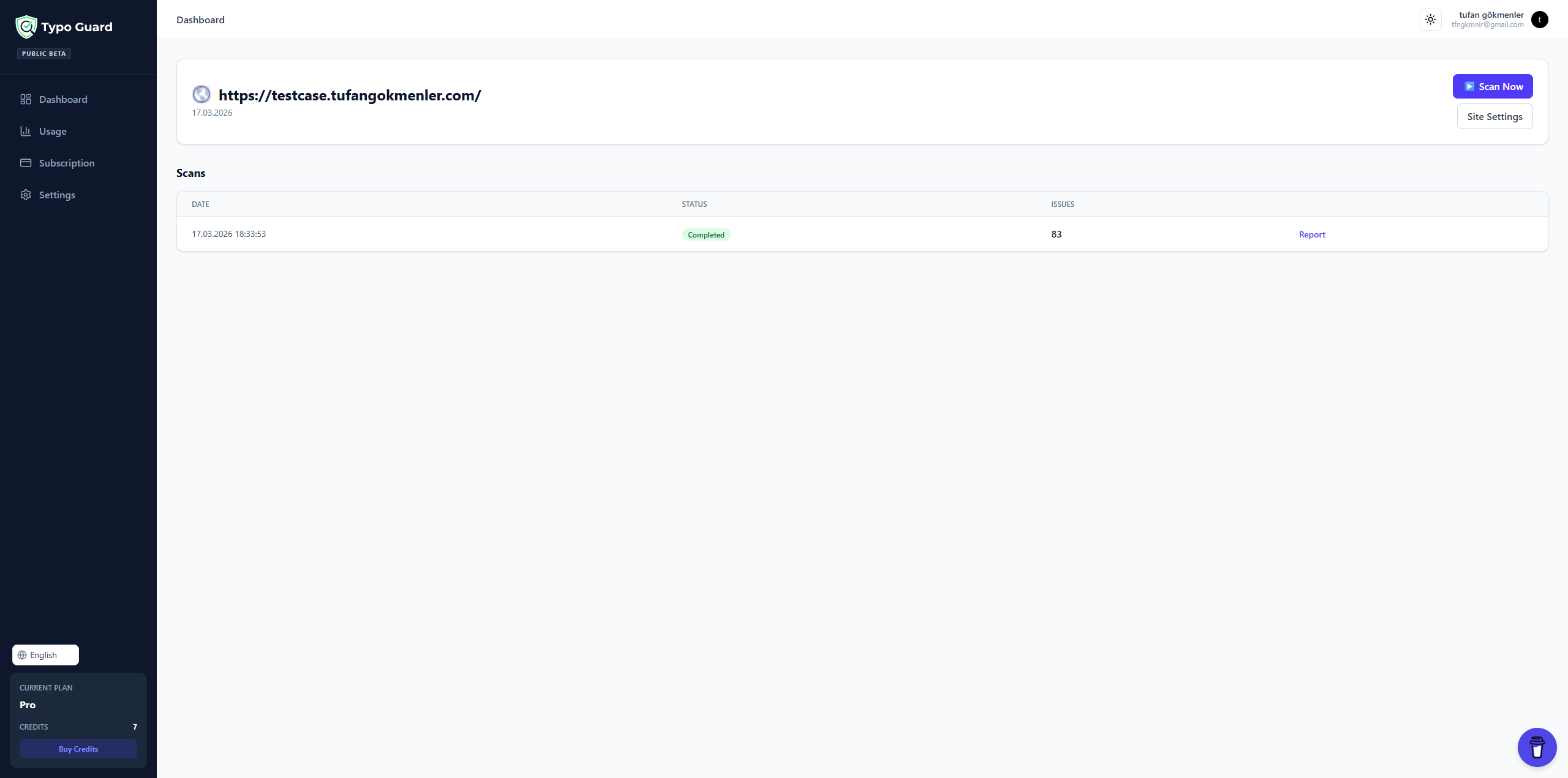Screen dimensions: 1568x778
Task: Click the Subscription card icon
Action: click(x=26, y=163)
